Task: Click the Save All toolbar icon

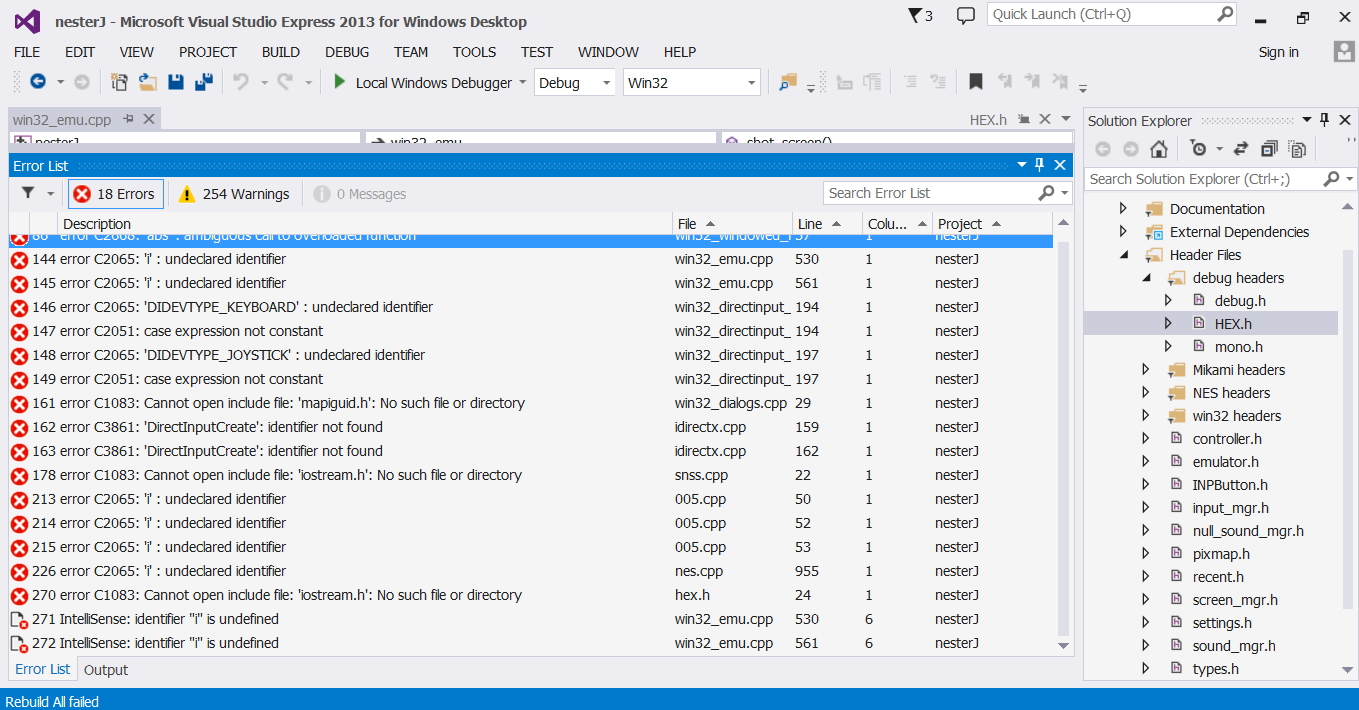Action: pyautogui.click(x=203, y=82)
